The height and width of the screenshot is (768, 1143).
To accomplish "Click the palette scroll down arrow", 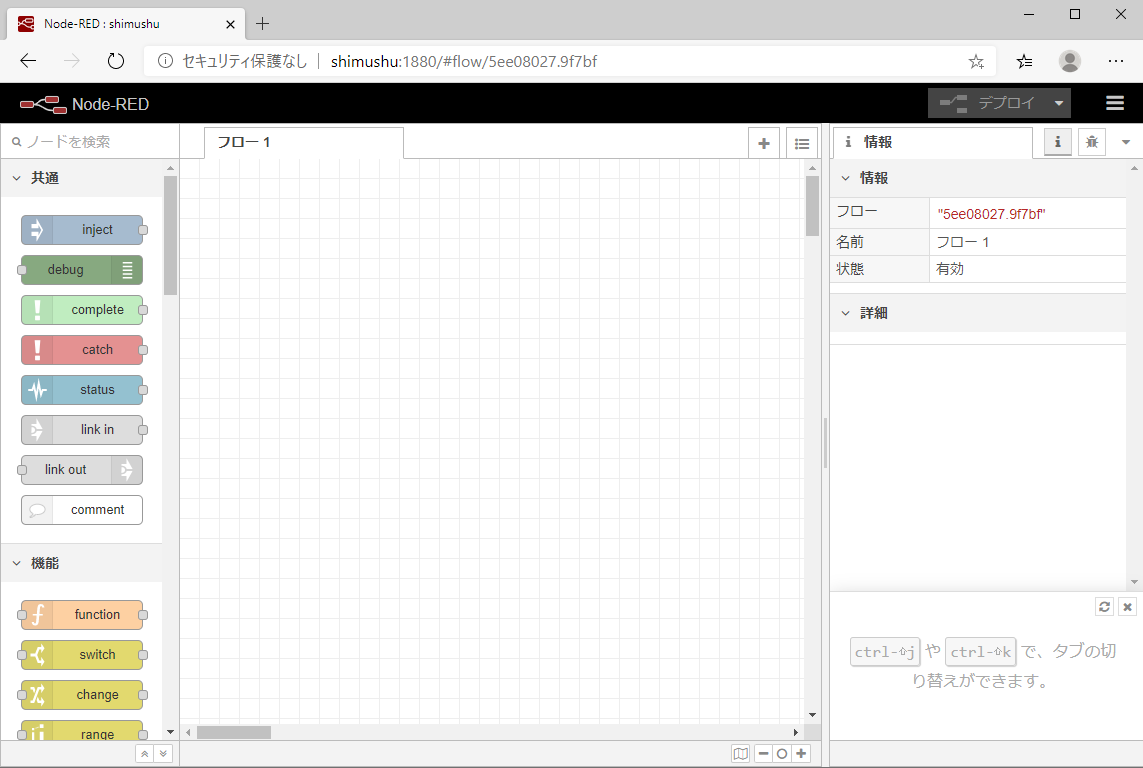I will (x=171, y=732).
